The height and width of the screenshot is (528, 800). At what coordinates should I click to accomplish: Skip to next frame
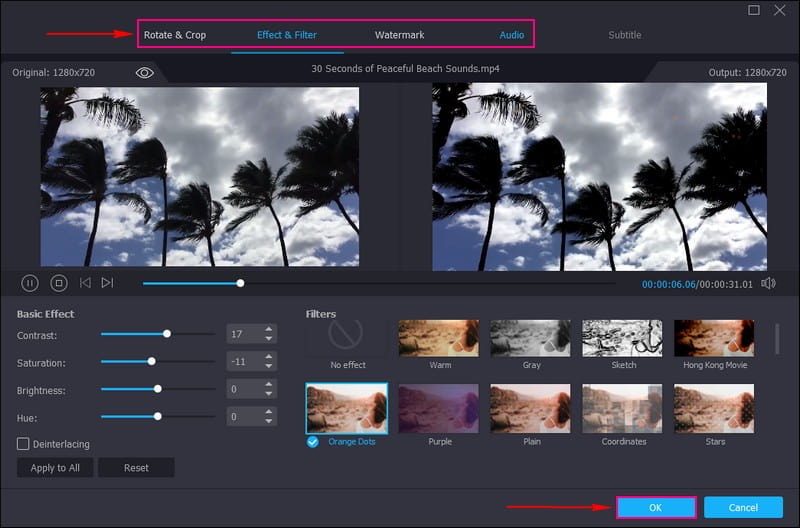tap(107, 283)
